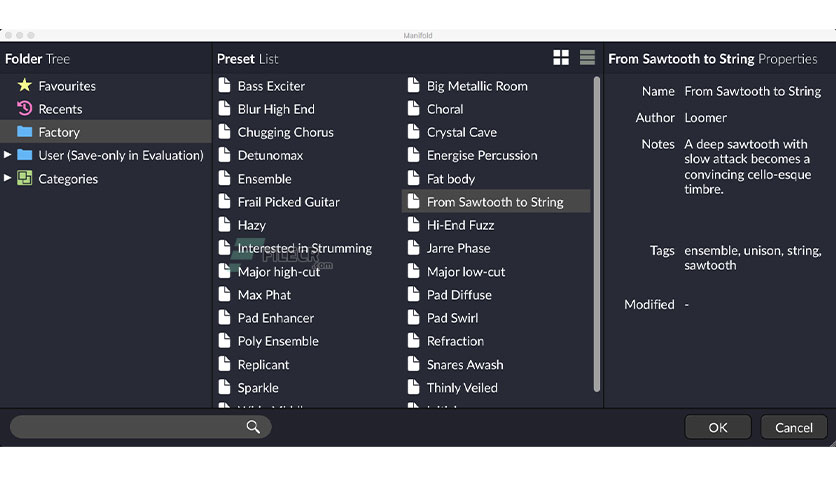Select the Factory folder
This screenshot has width=836, height=484.
(x=106, y=132)
